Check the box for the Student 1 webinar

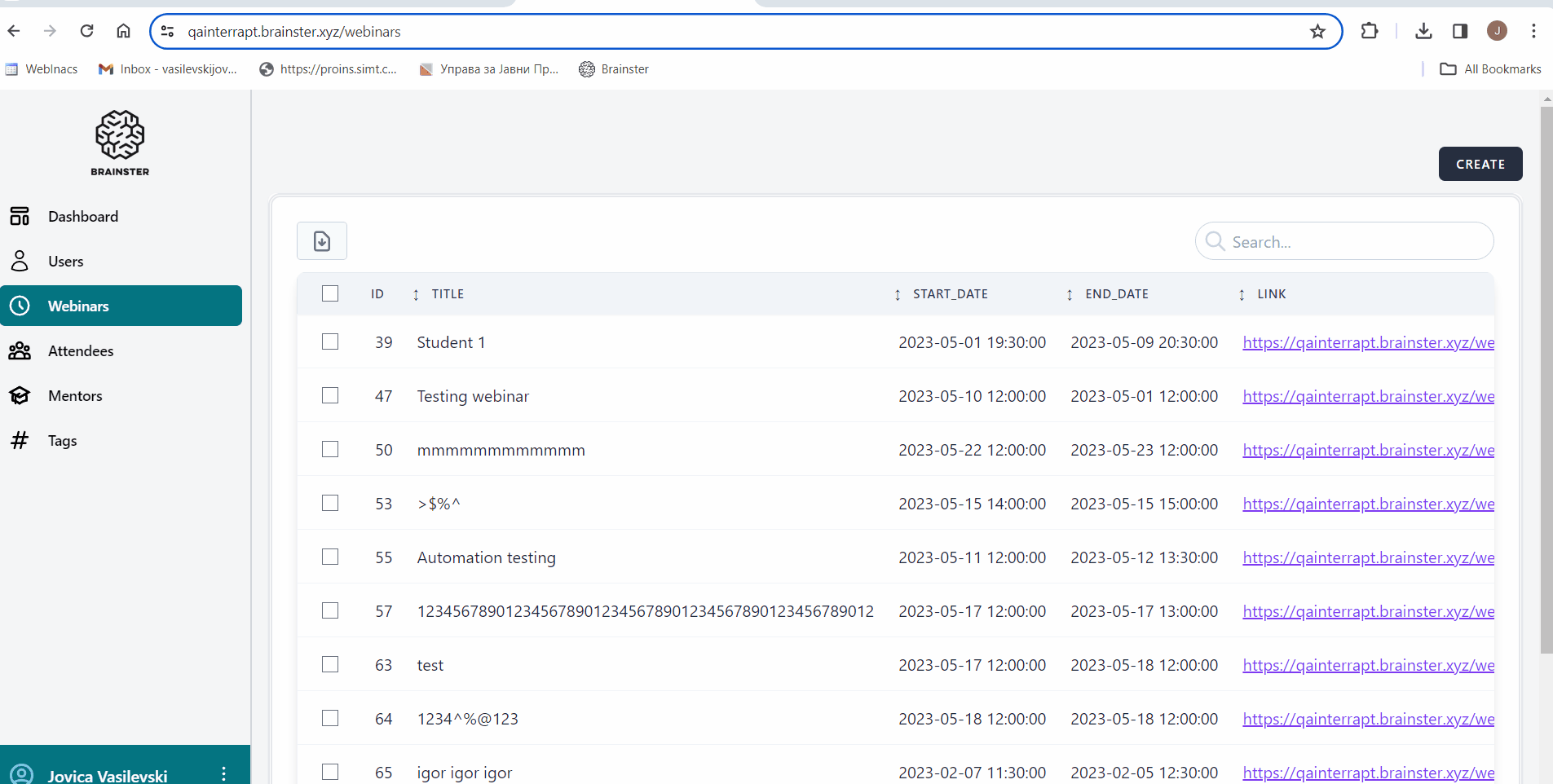330,342
